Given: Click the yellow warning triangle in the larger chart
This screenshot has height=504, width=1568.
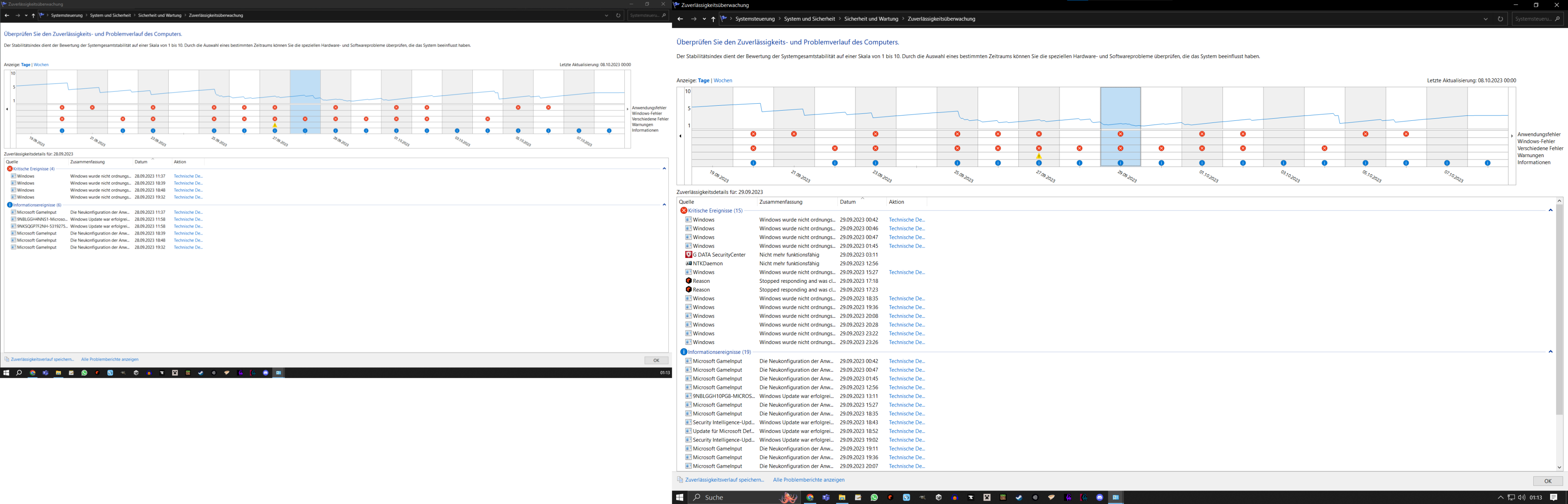Looking at the screenshot, I should pyautogui.click(x=1039, y=156).
